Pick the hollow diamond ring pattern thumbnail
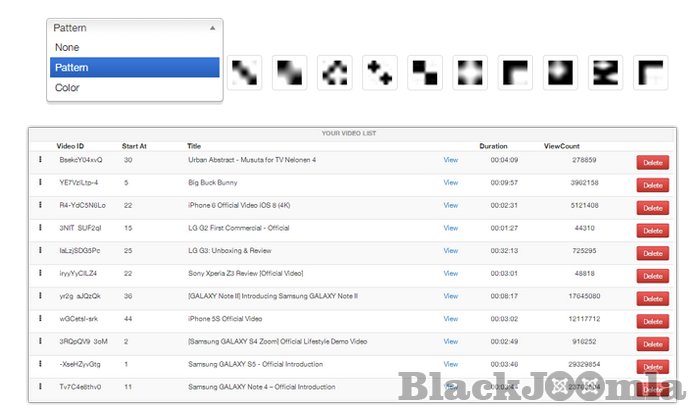Image resolution: width=700 pixels, height=416 pixels. 335,72
